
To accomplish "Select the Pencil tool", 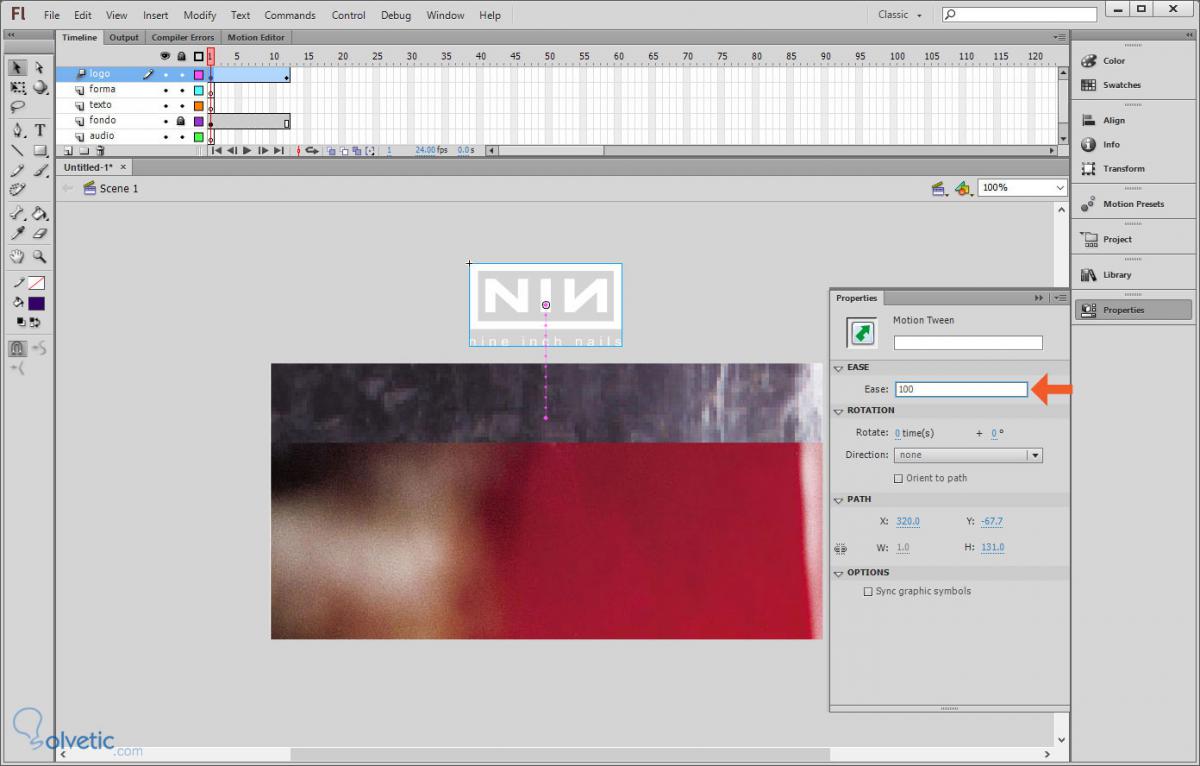I will pos(17,170).
